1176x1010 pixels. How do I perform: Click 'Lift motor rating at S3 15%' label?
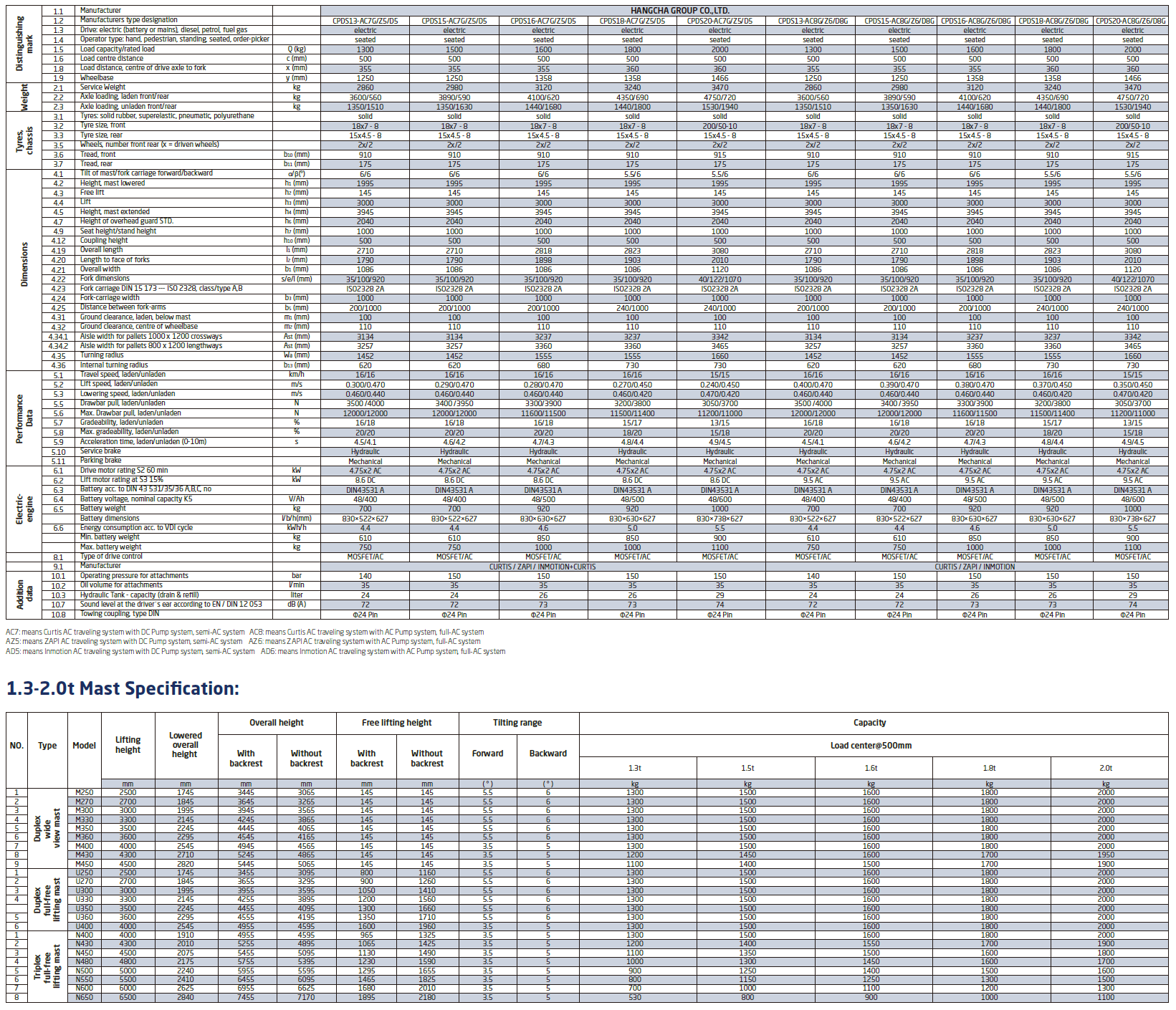(x=122, y=480)
